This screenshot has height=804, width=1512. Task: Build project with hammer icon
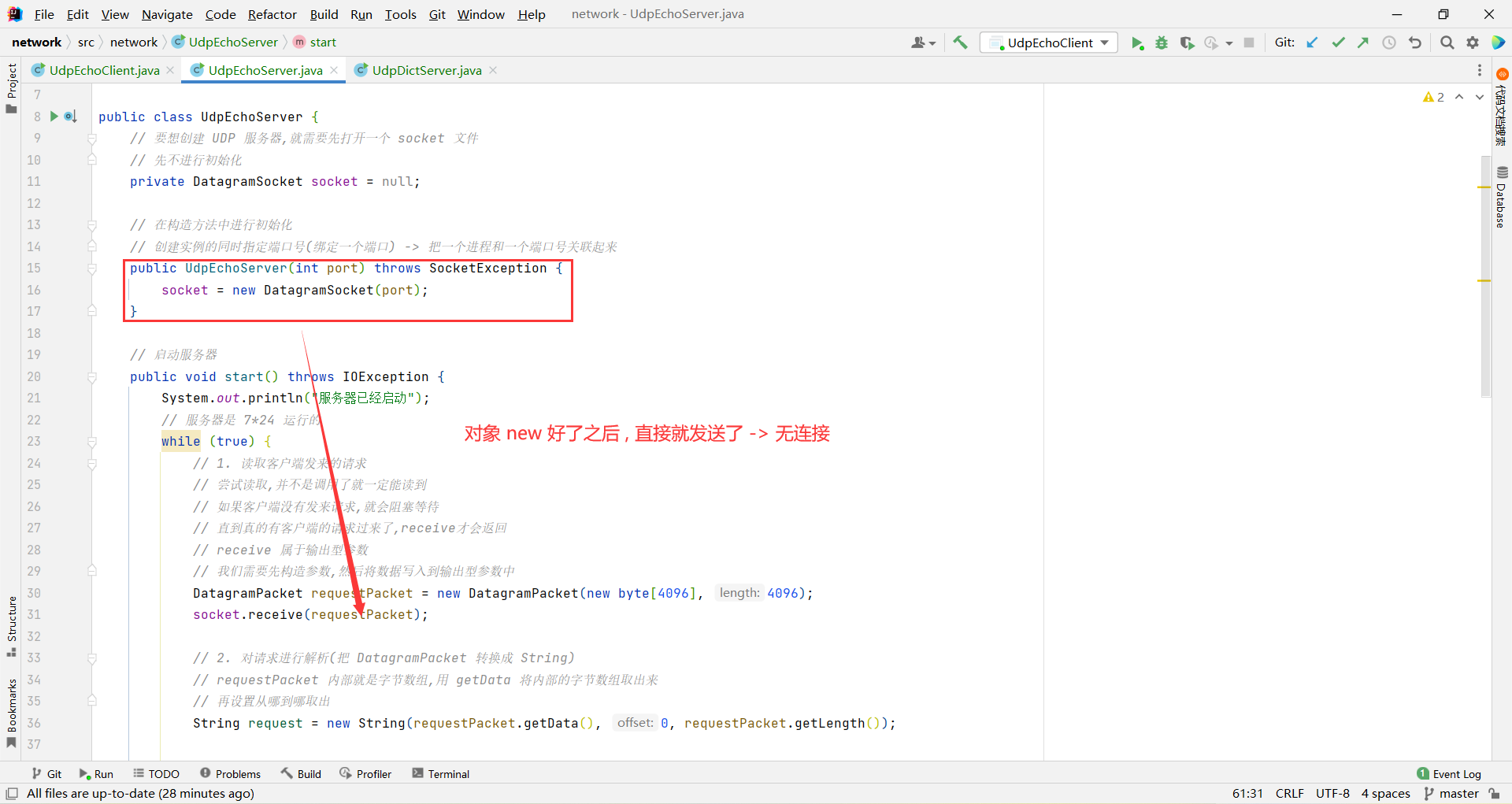click(x=960, y=43)
